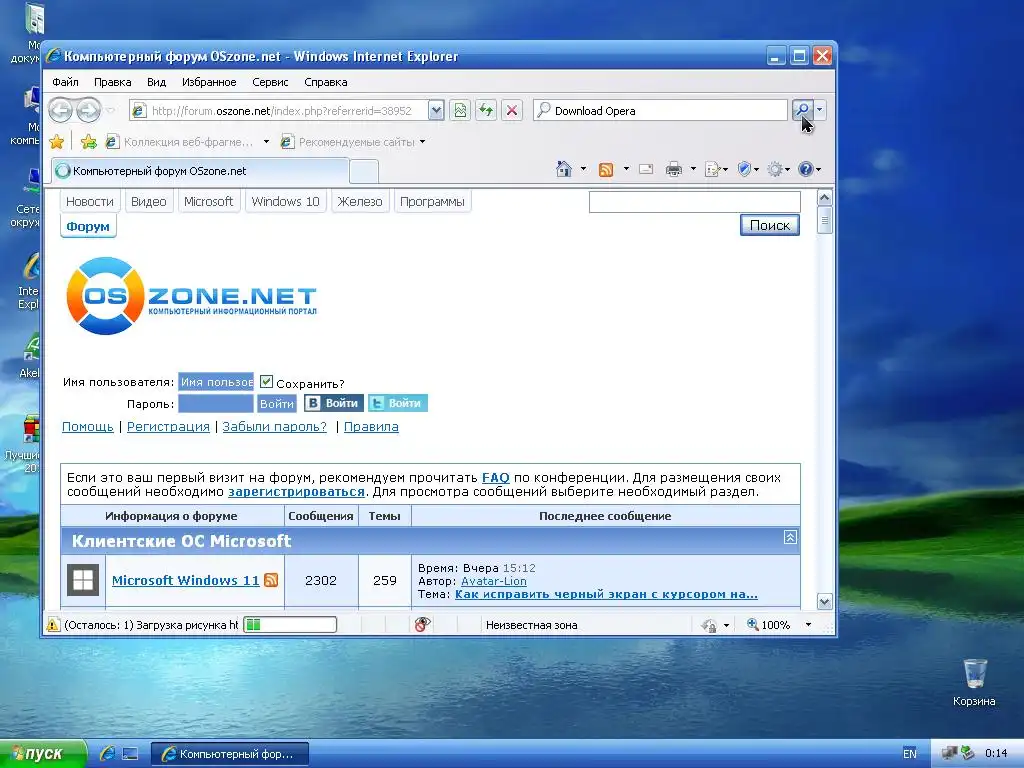Select the Компьютерный форум OSzone.net browser tab
The width and height of the screenshot is (1024, 768).
[200, 171]
